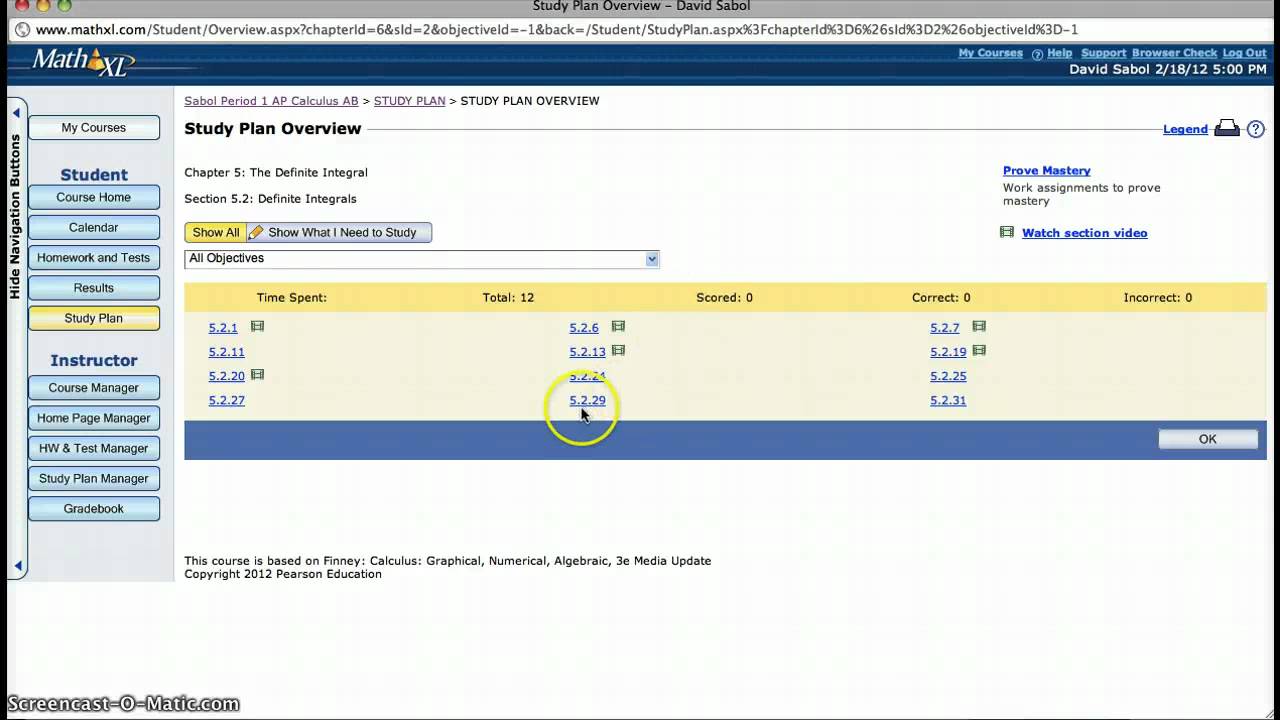Click video icon beside exercise 5.2.6
The height and width of the screenshot is (720, 1280).
618,327
